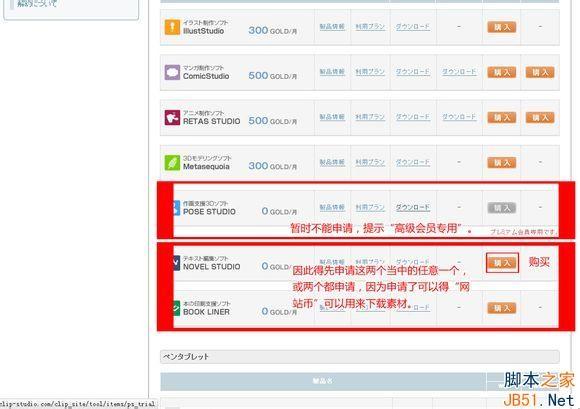Open 製品情報 link for Metasequoia
Viewport: 580px width, 409px height.
pyautogui.click(x=332, y=162)
